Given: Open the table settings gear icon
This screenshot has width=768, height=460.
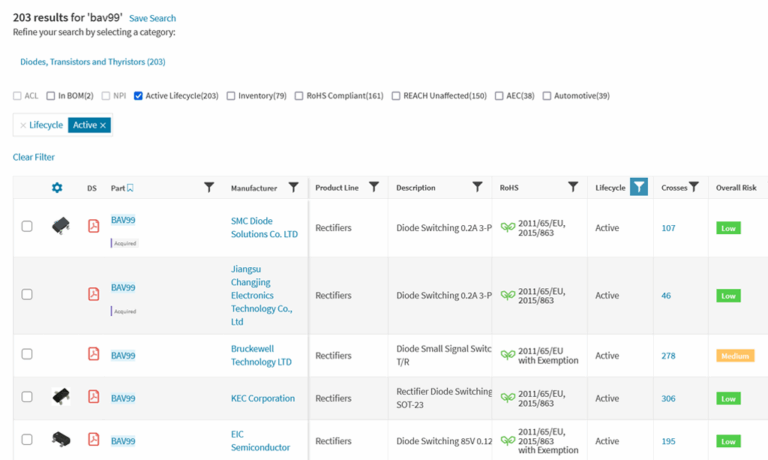Looking at the screenshot, I should (57, 188).
